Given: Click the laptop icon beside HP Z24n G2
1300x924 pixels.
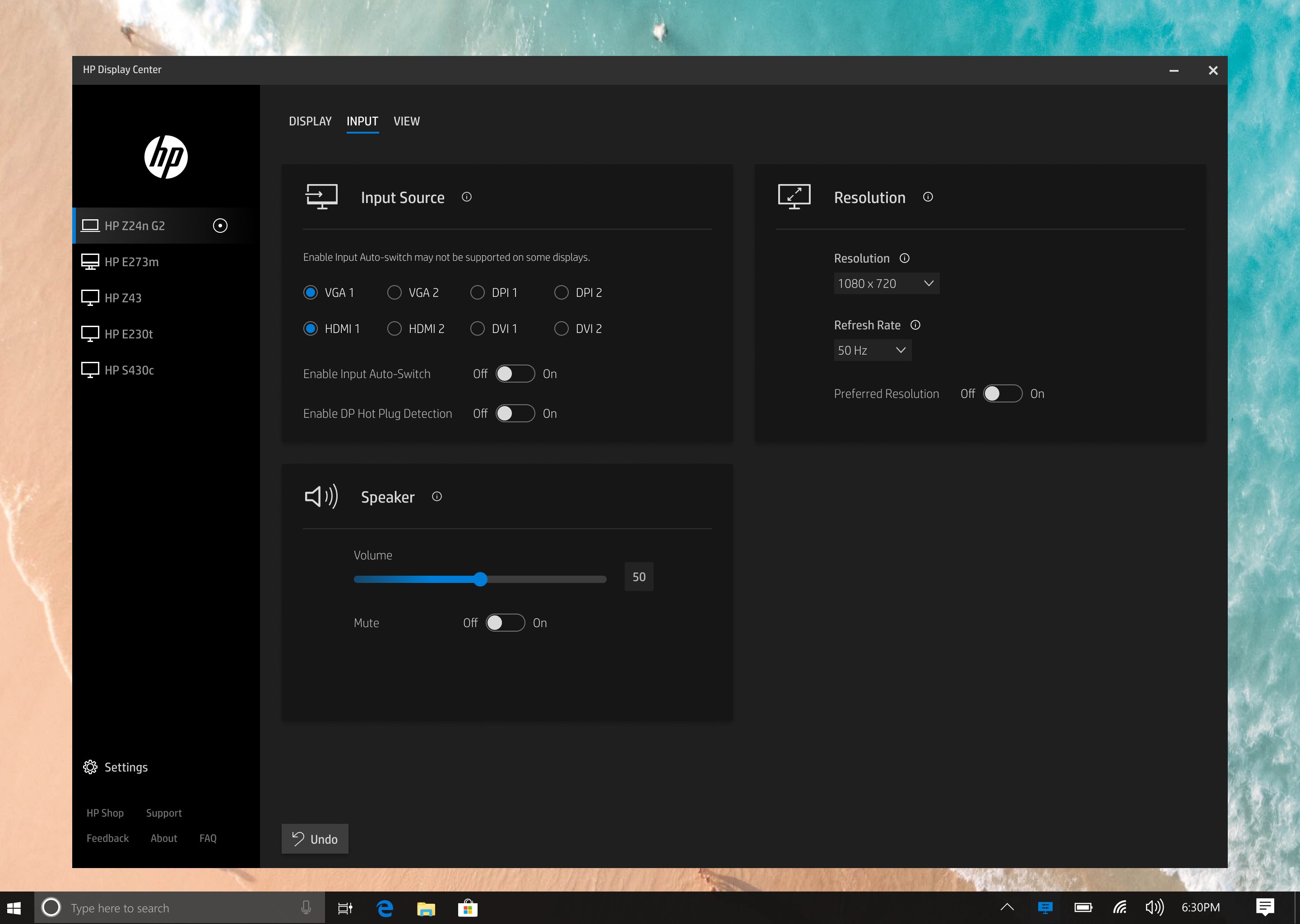Looking at the screenshot, I should 90,225.
